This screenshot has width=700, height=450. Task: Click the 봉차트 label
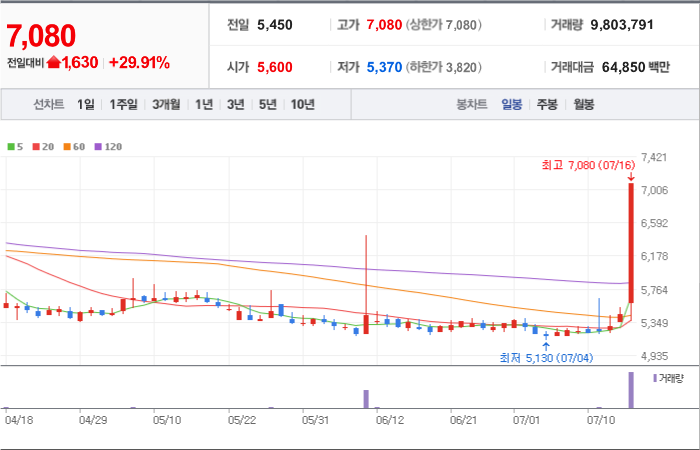click(471, 105)
